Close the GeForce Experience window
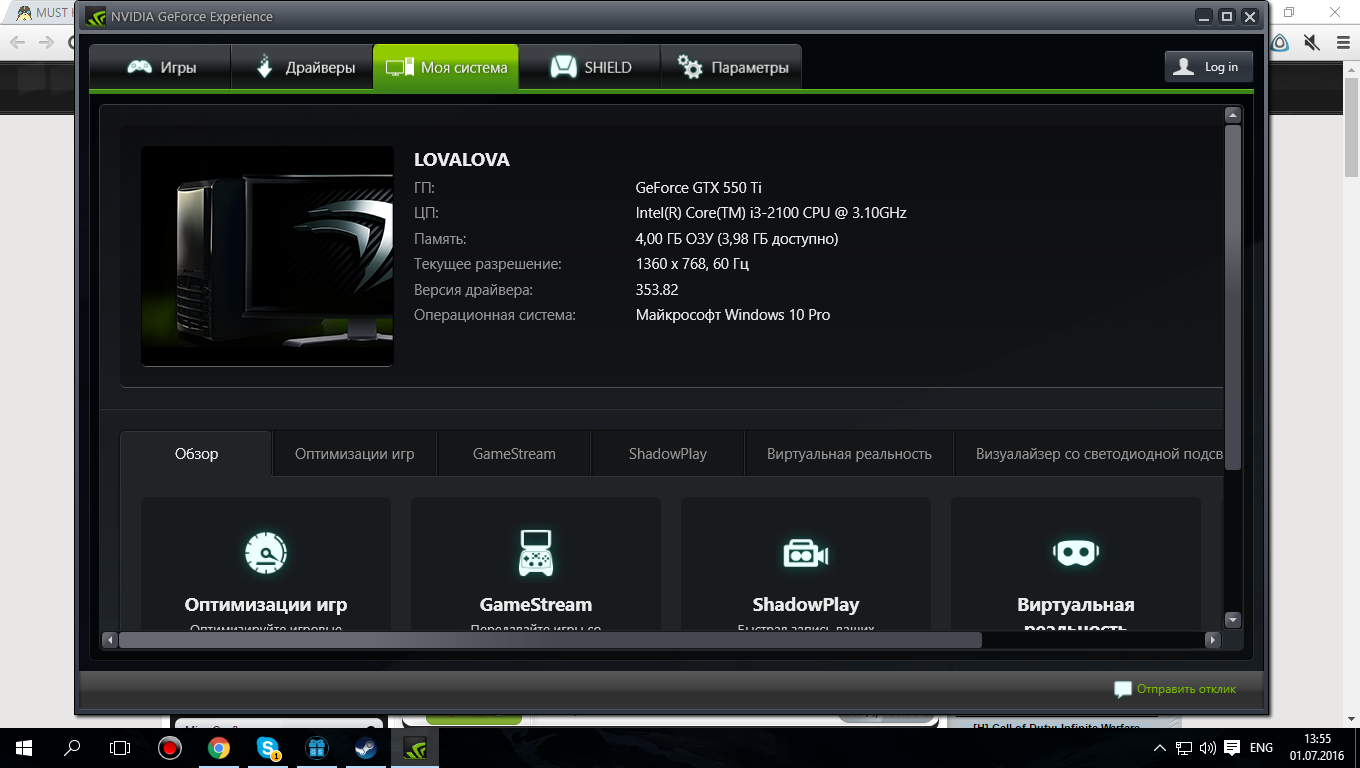Image resolution: width=1360 pixels, height=768 pixels. click(1250, 17)
